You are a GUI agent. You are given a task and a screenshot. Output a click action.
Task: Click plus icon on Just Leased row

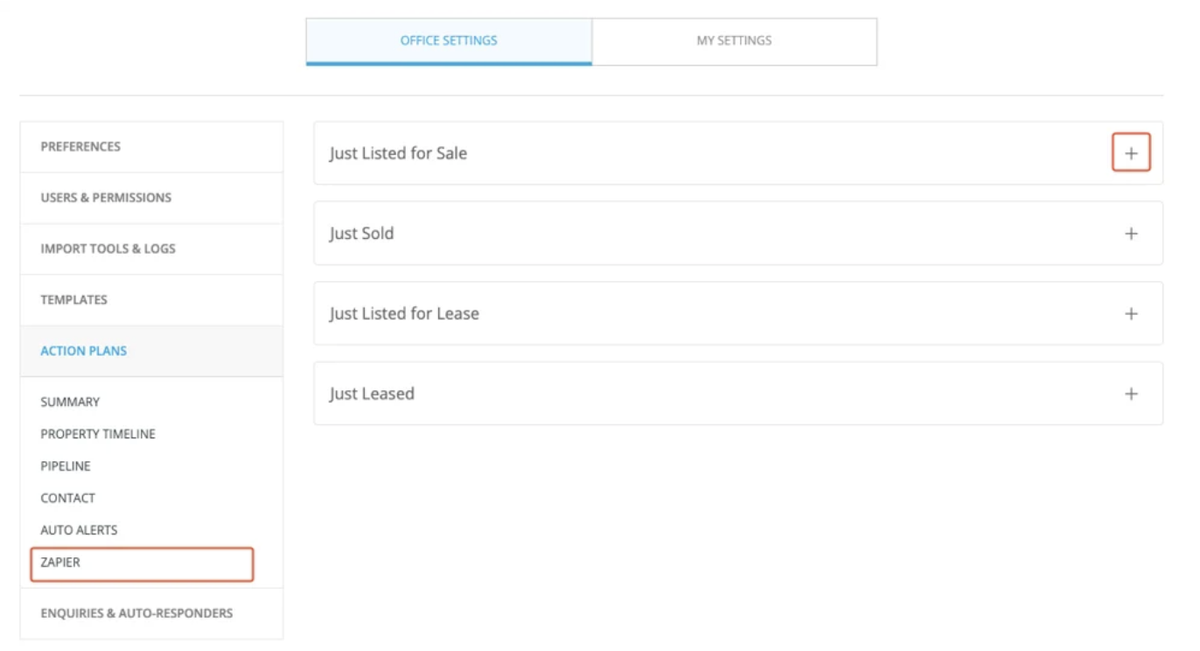click(x=1131, y=393)
